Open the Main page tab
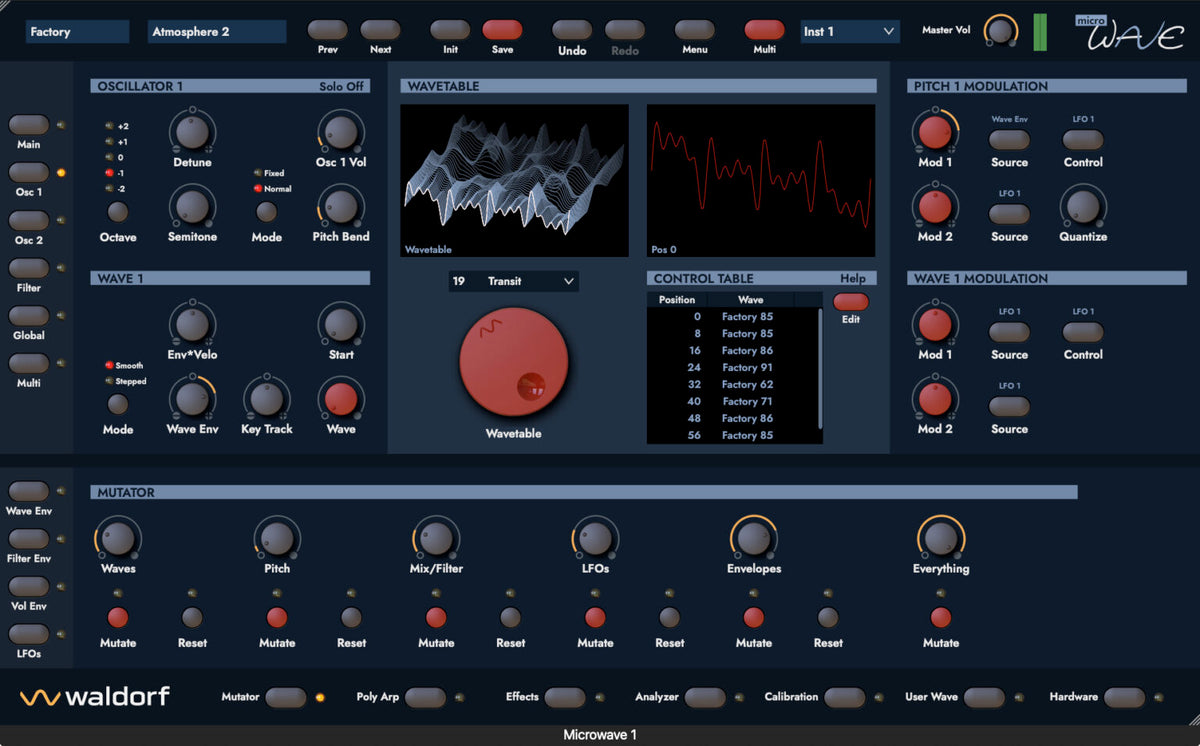 click(x=29, y=125)
